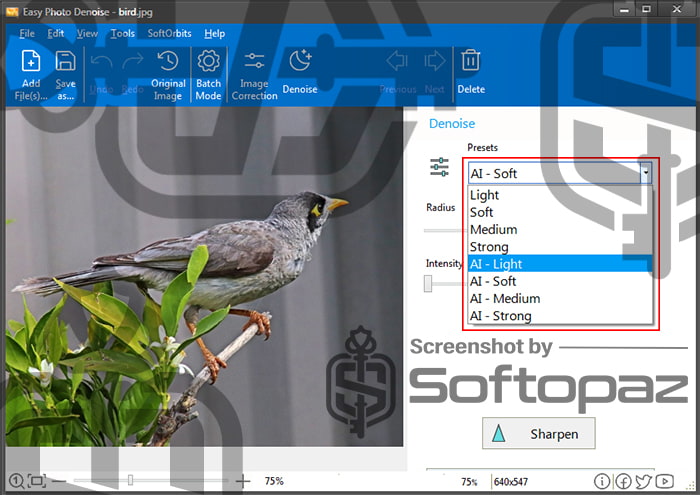Open the info icon in status bar

(602, 481)
